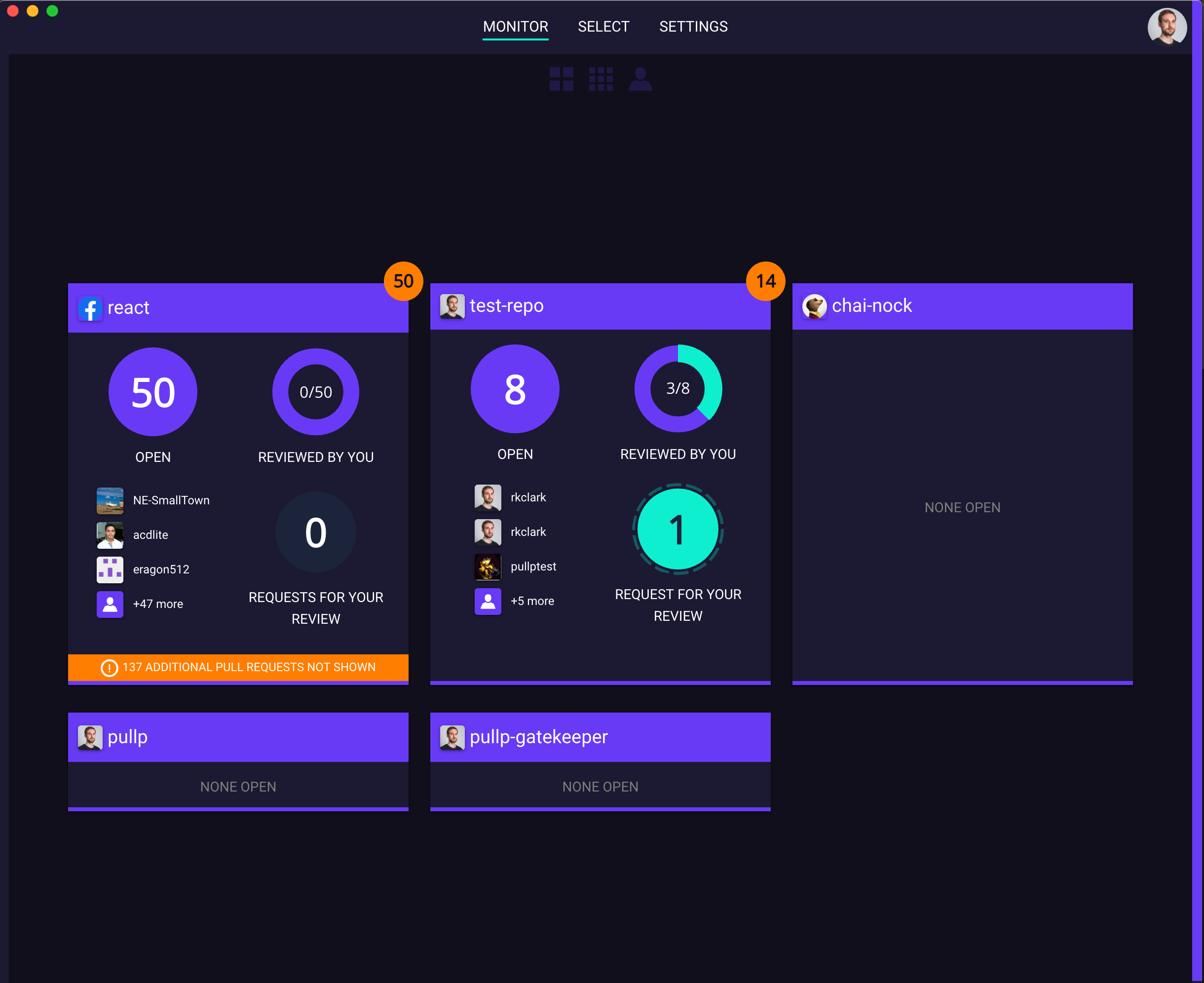Expand the +5 more authors in test-repo
The width and height of the screenshot is (1204, 983).
pos(531,602)
